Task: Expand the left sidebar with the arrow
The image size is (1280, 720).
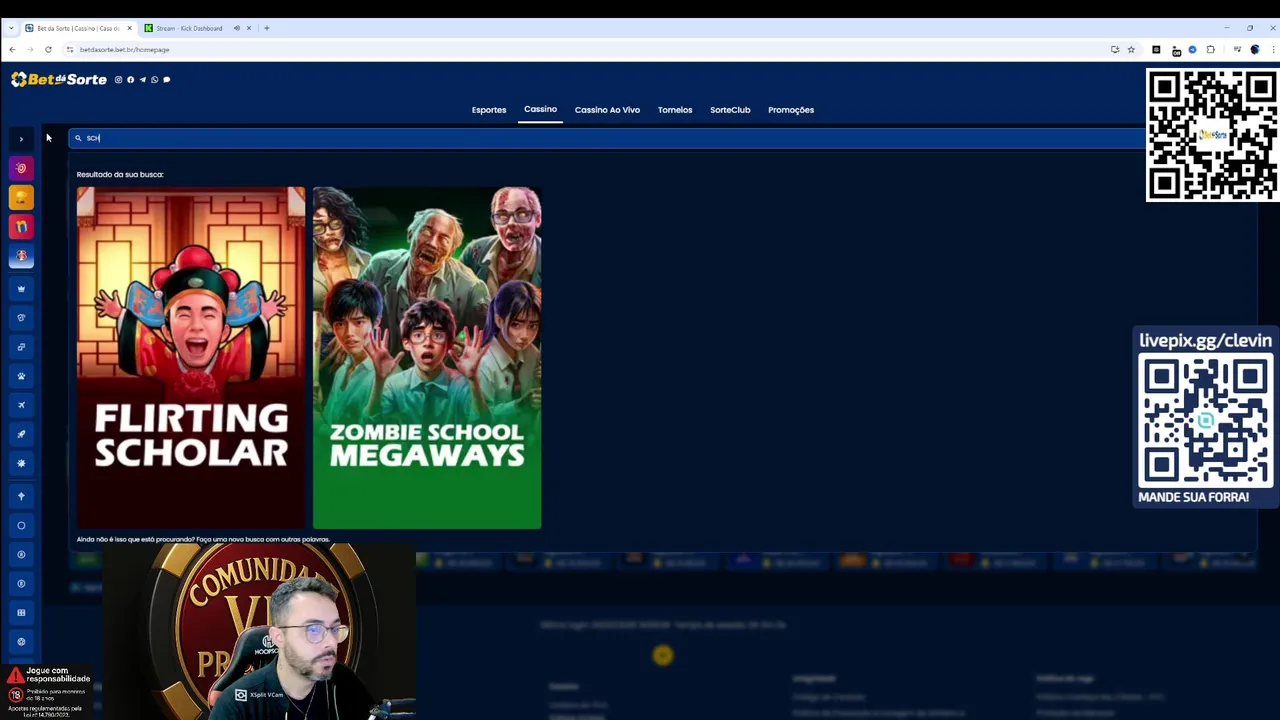Action: click(21, 139)
